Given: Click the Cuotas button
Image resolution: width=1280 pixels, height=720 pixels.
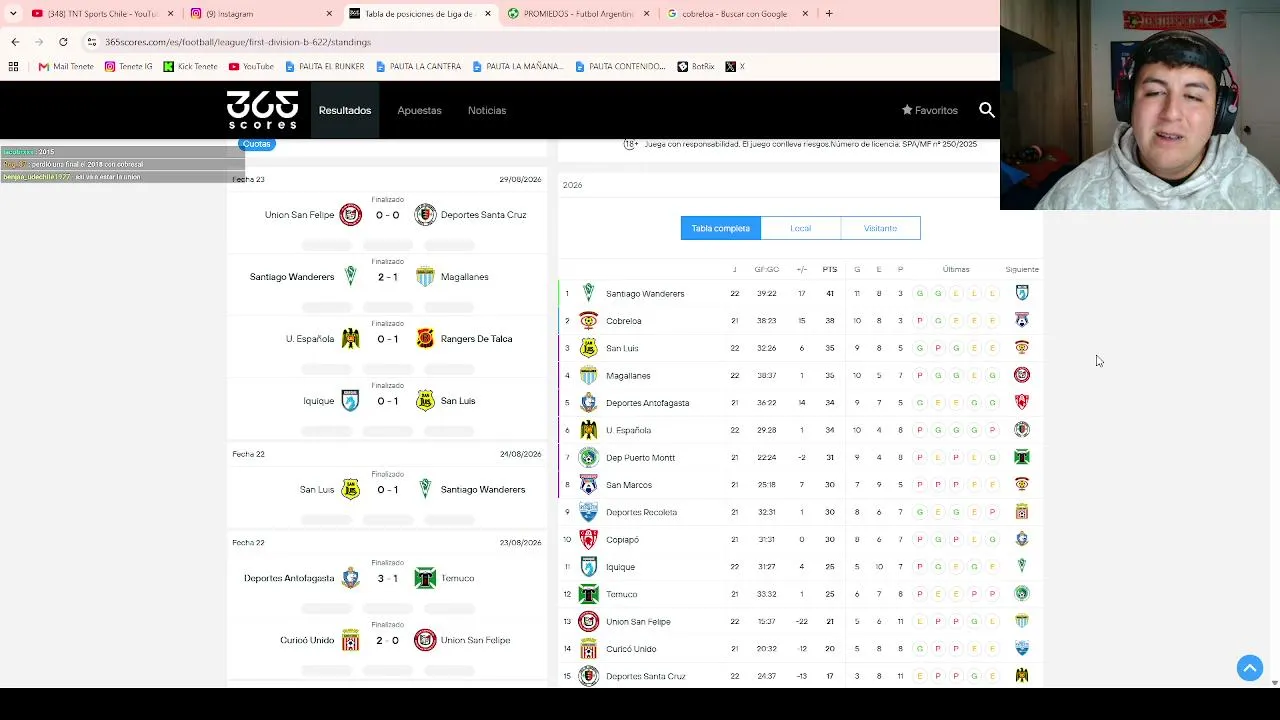Looking at the screenshot, I should (257, 144).
